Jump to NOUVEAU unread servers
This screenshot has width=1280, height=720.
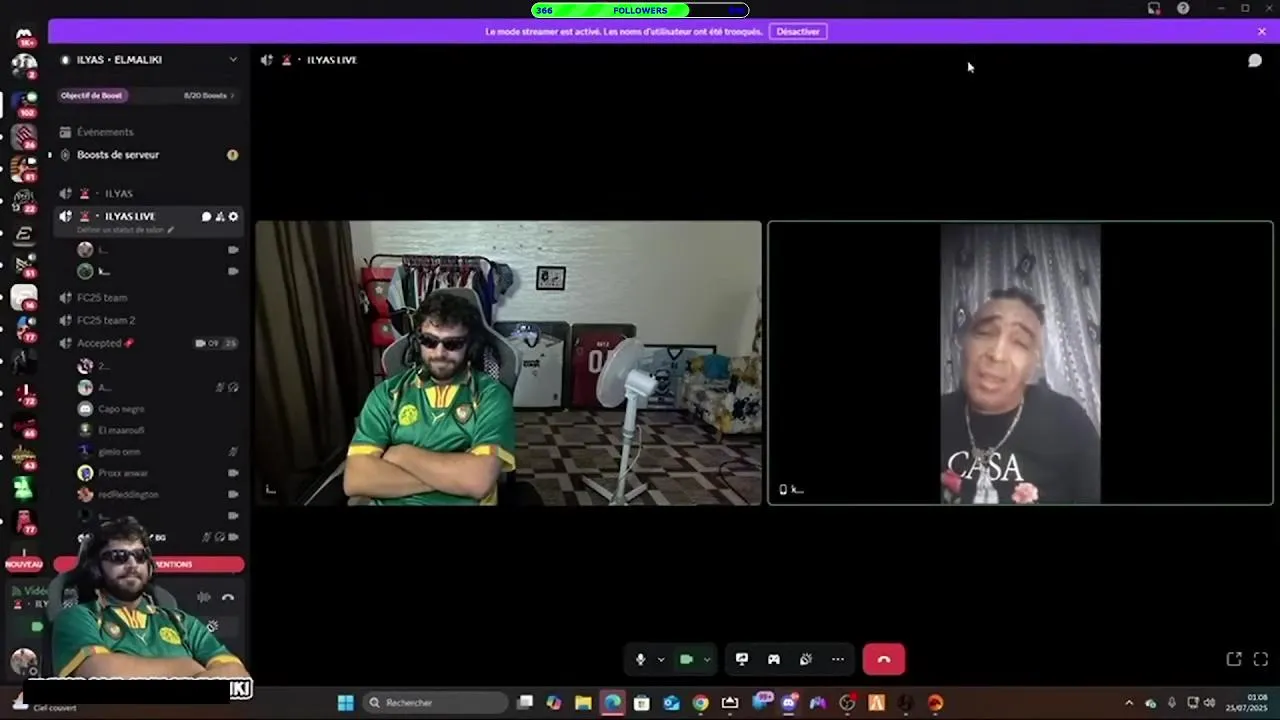(x=24, y=564)
